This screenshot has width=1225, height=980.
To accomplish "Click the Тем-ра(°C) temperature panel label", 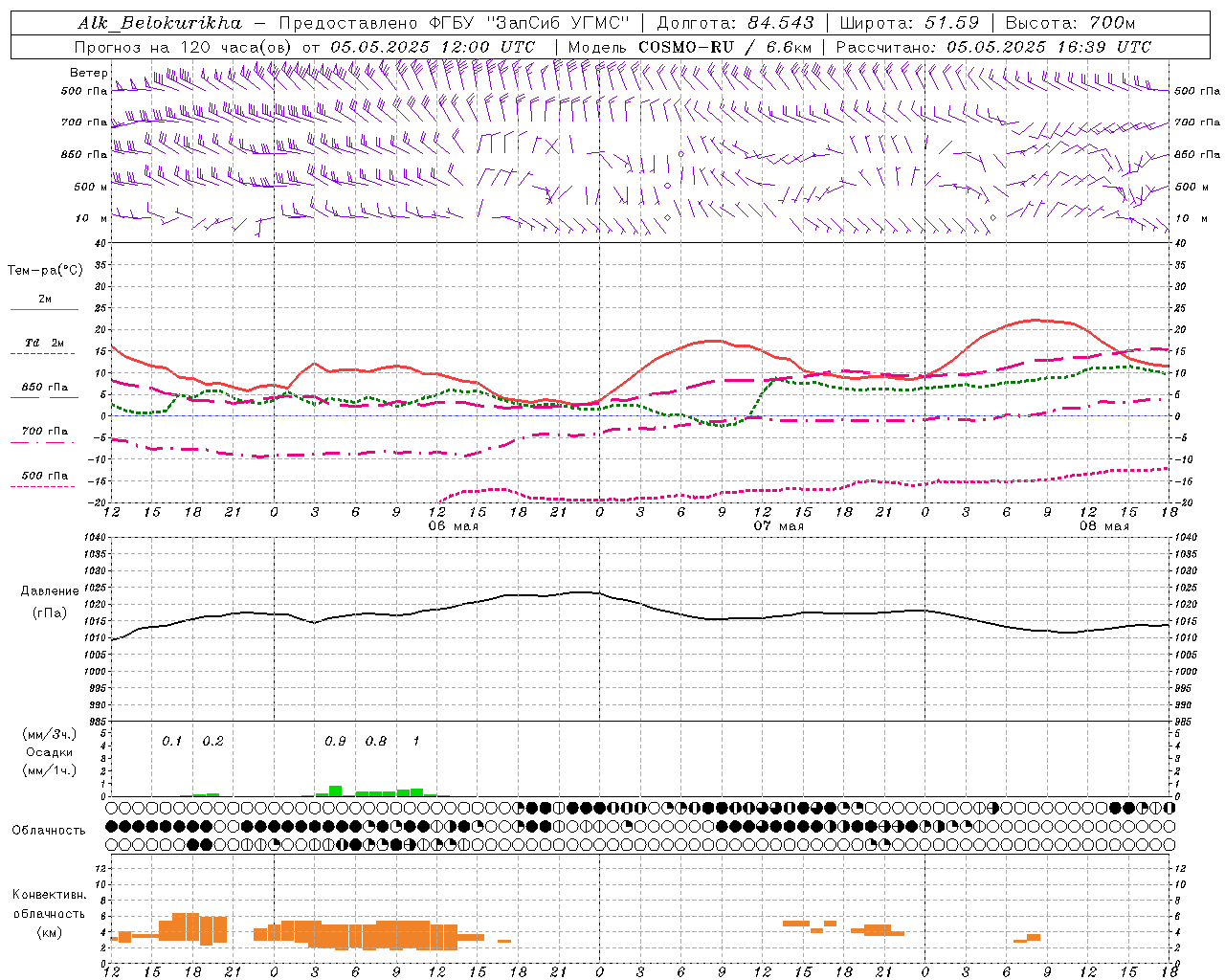I will pyautogui.click(x=45, y=271).
